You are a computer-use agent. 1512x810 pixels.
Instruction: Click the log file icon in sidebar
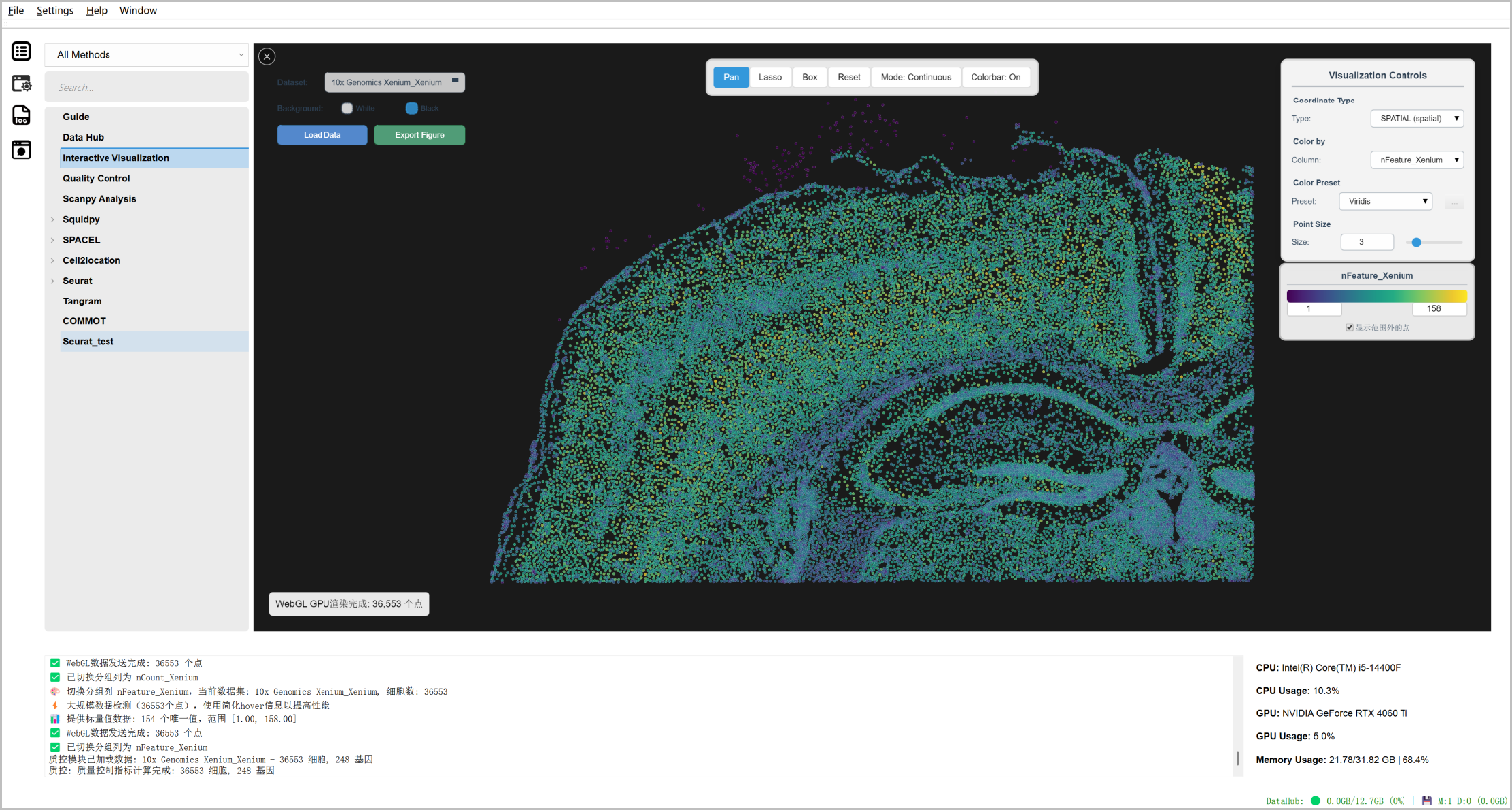pos(21,116)
